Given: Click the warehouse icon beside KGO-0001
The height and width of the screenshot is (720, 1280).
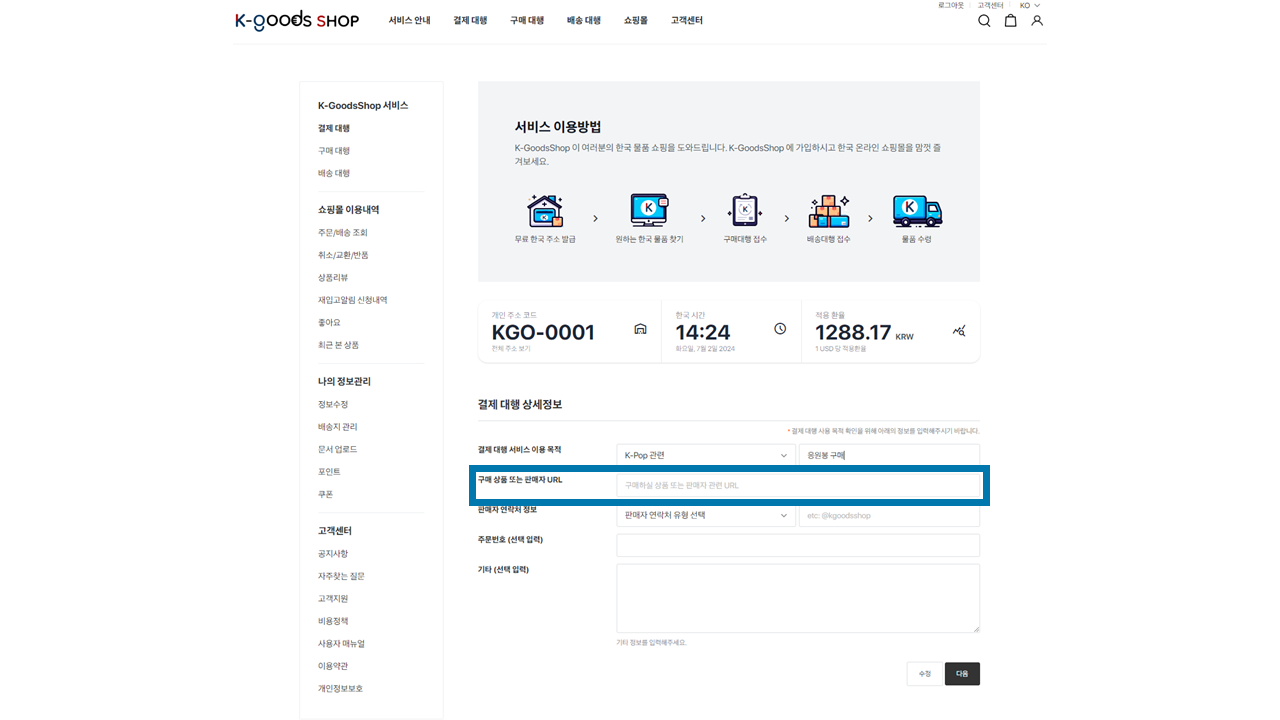Looking at the screenshot, I should [640, 330].
